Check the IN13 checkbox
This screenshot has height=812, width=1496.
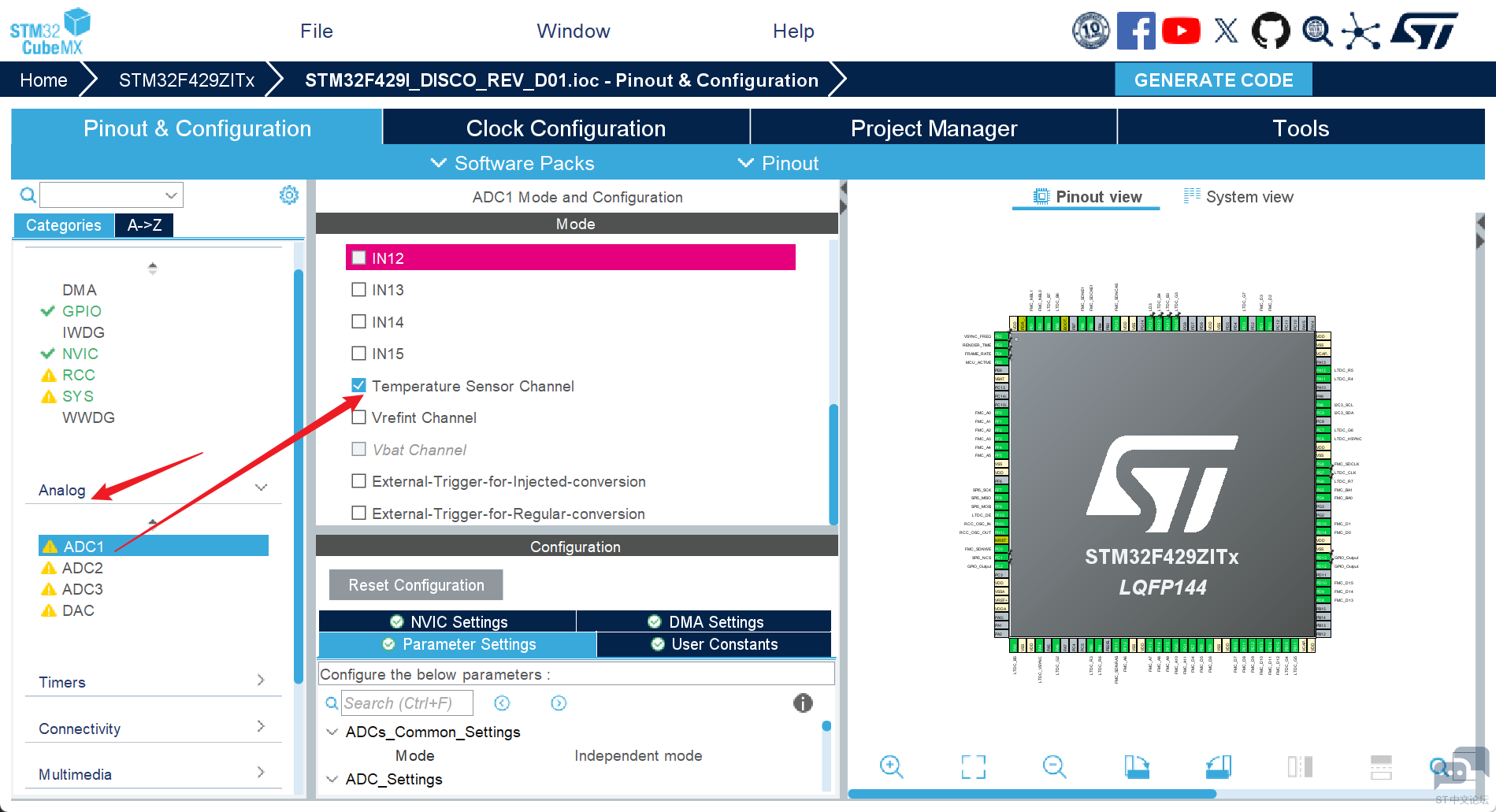[358, 290]
